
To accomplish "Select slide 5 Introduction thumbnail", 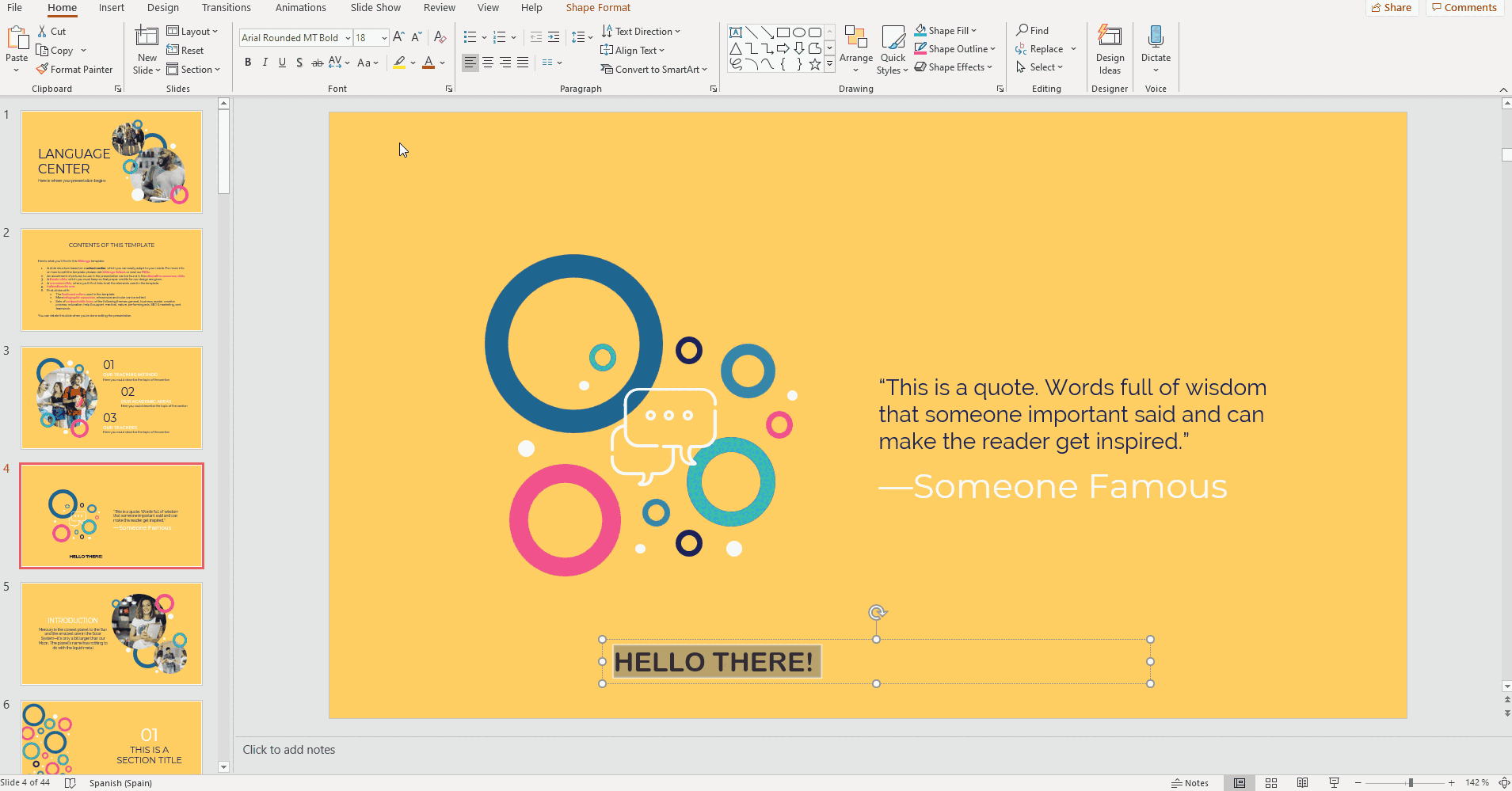I will [112, 633].
